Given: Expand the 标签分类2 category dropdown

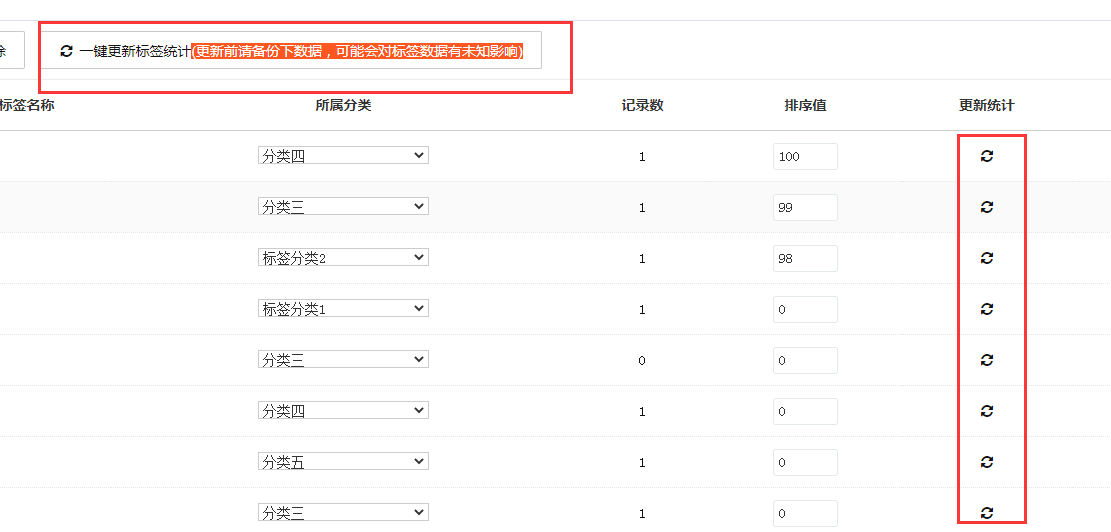Looking at the screenshot, I should (x=343, y=258).
